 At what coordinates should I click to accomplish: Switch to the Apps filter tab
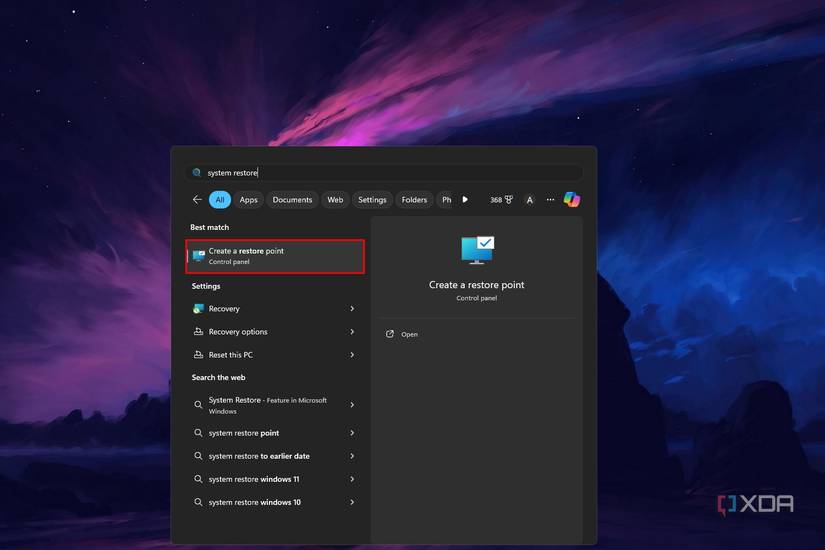click(x=248, y=199)
